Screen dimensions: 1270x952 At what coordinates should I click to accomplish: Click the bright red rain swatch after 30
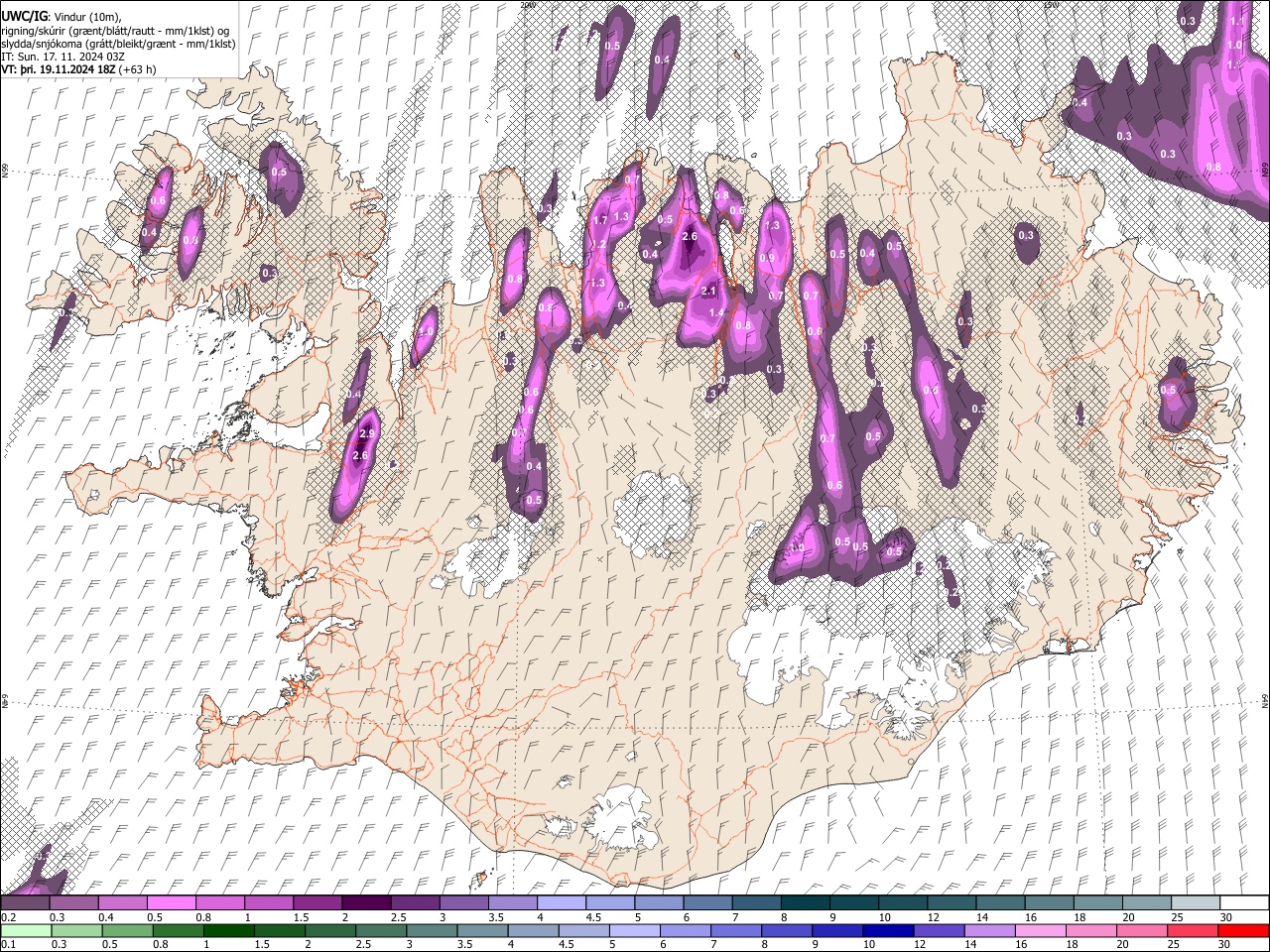1243,931
